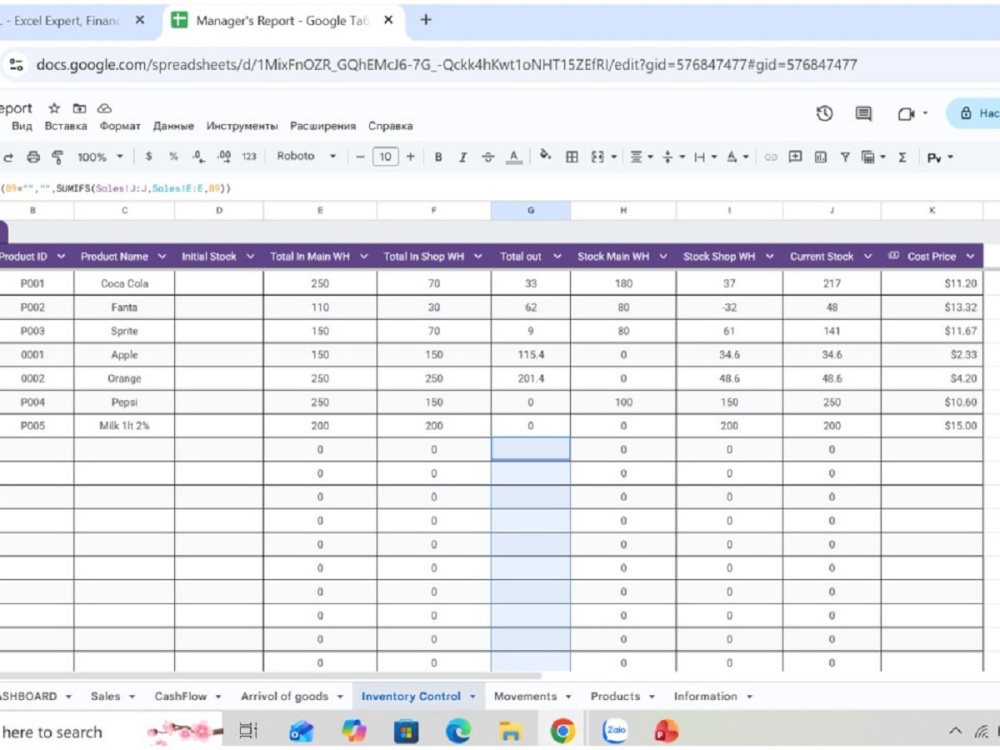Click the print icon in toolbar

tap(33, 156)
